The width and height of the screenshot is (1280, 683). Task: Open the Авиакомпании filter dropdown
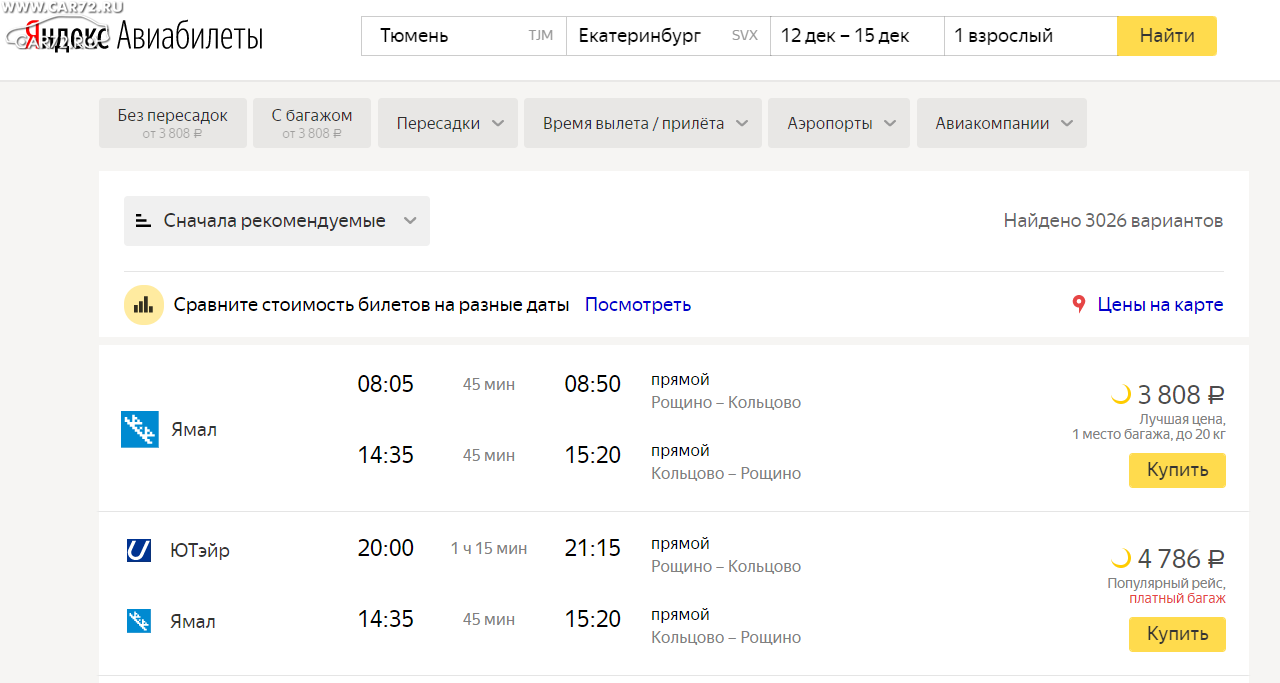click(x=1002, y=123)
